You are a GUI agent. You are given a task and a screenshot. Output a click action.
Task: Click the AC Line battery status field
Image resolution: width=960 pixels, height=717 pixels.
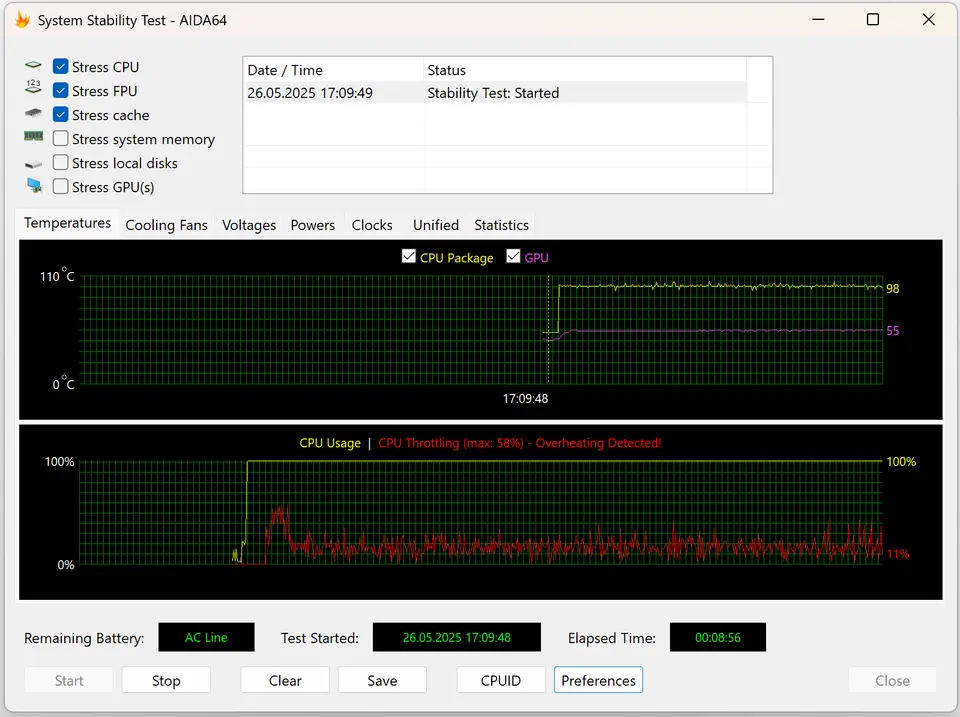[x=206, y=637]
